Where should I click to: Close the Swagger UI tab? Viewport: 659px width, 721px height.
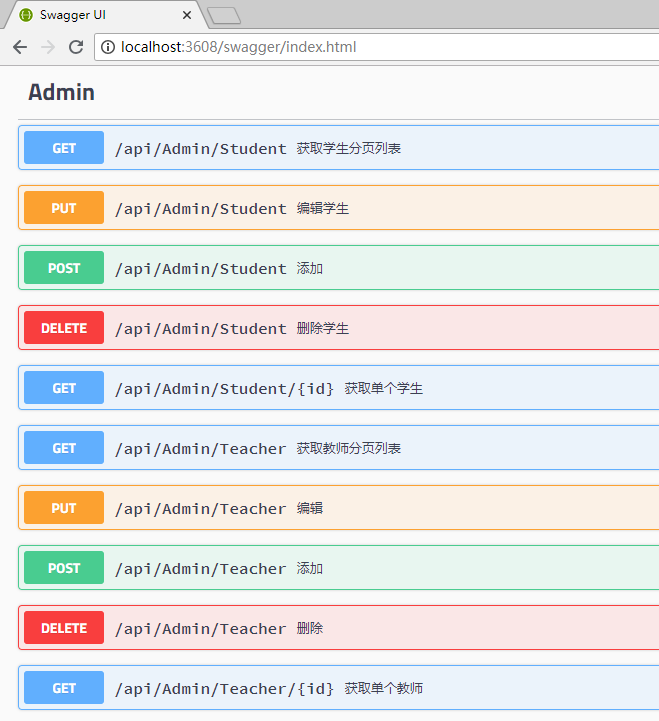(x=187, y=15)
